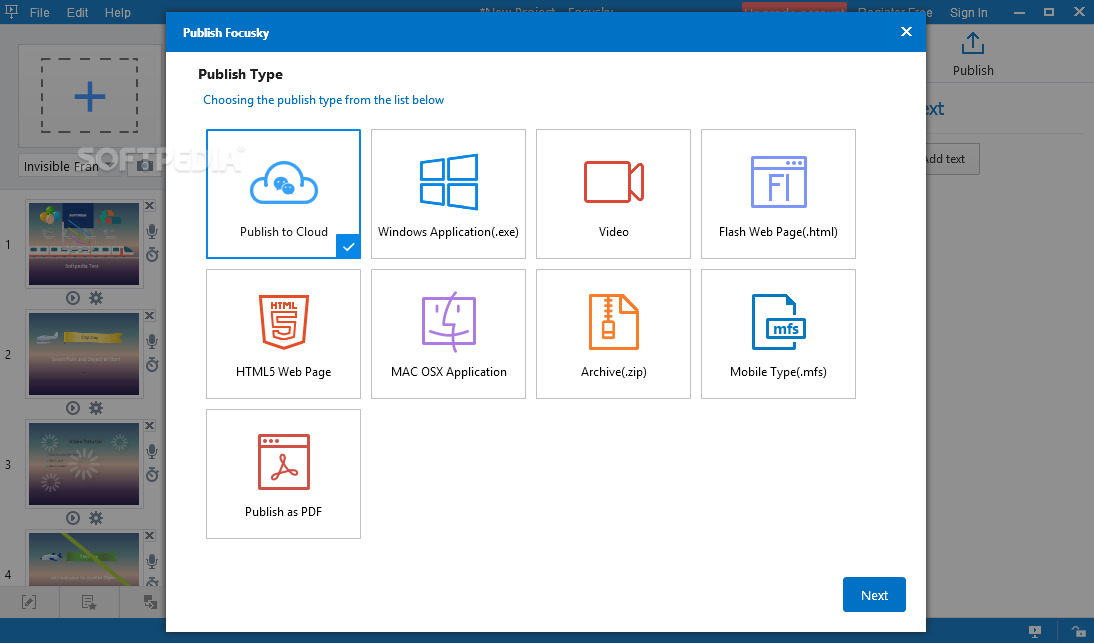
Task: Add a new frame with plus box
Action: [x=89, y=96]
